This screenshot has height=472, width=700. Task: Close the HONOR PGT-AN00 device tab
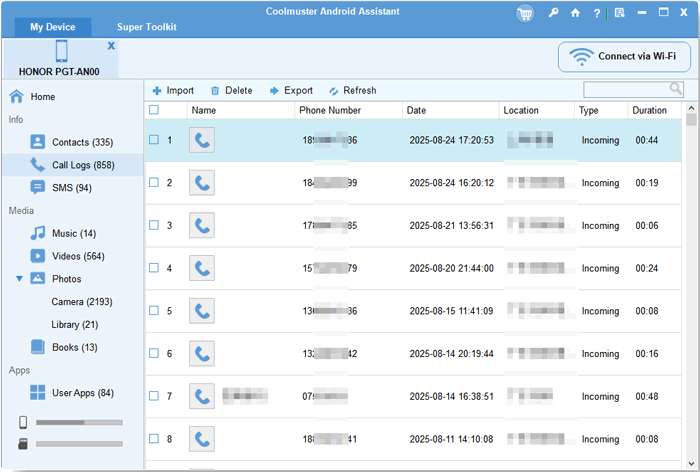point(111,46)
